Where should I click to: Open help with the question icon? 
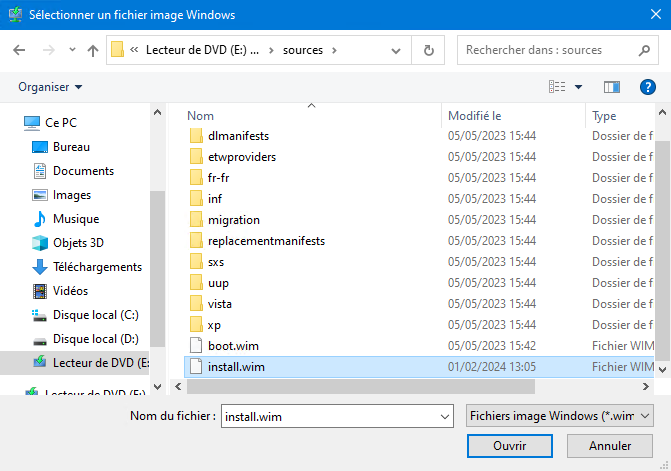pos(647,87)
